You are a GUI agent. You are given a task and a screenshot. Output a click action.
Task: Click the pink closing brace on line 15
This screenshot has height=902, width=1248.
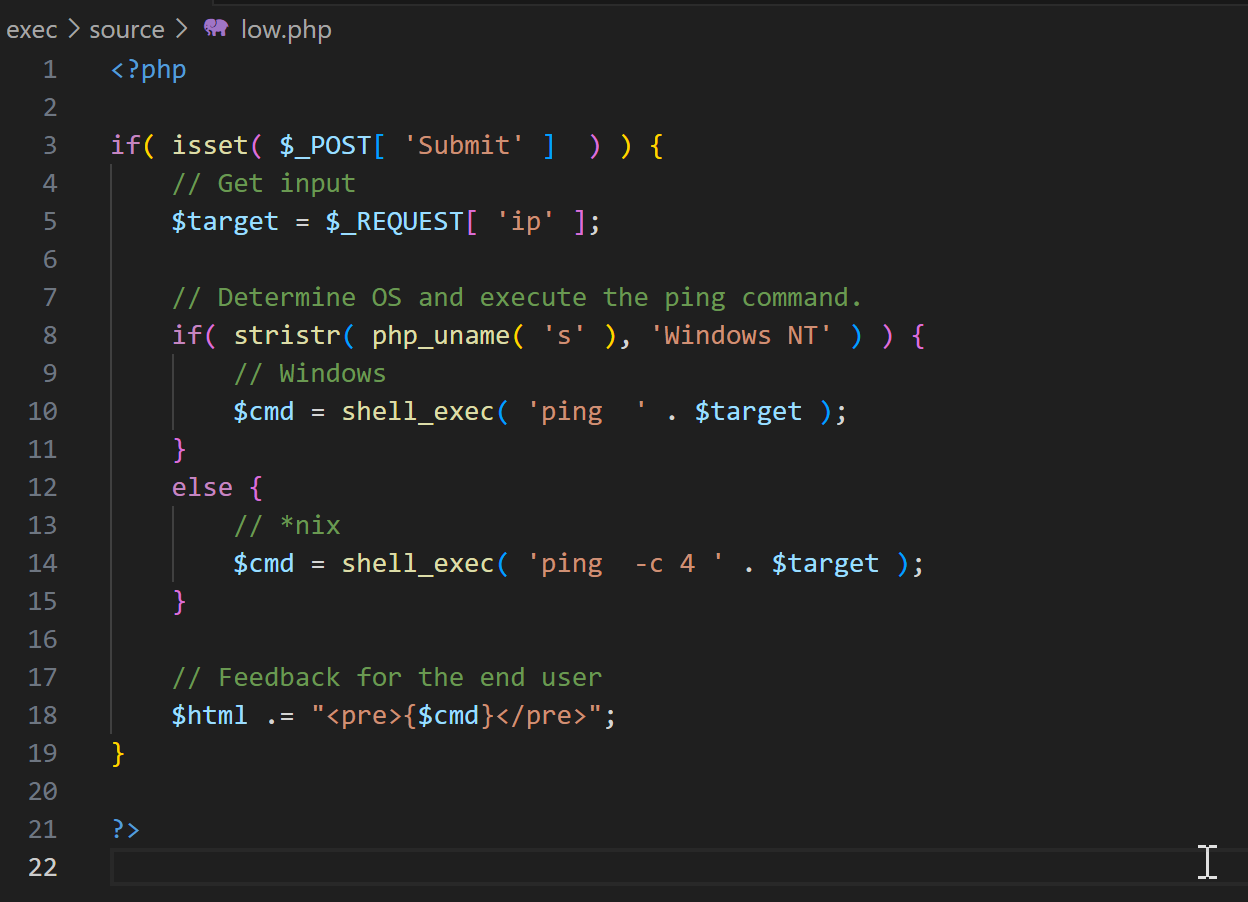[x=180, y=602]
